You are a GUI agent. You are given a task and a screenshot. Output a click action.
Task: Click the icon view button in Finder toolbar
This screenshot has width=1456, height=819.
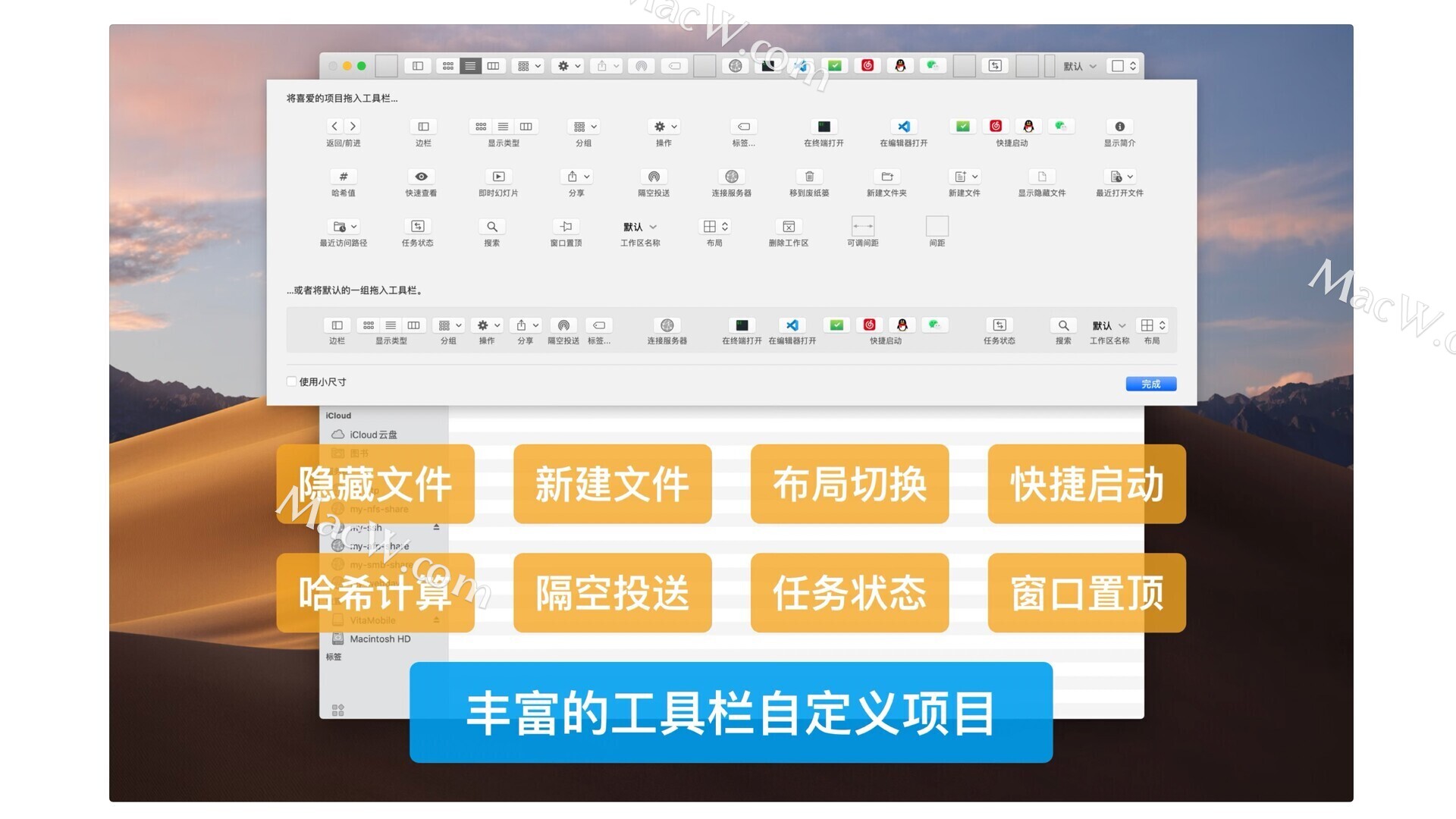448,66
